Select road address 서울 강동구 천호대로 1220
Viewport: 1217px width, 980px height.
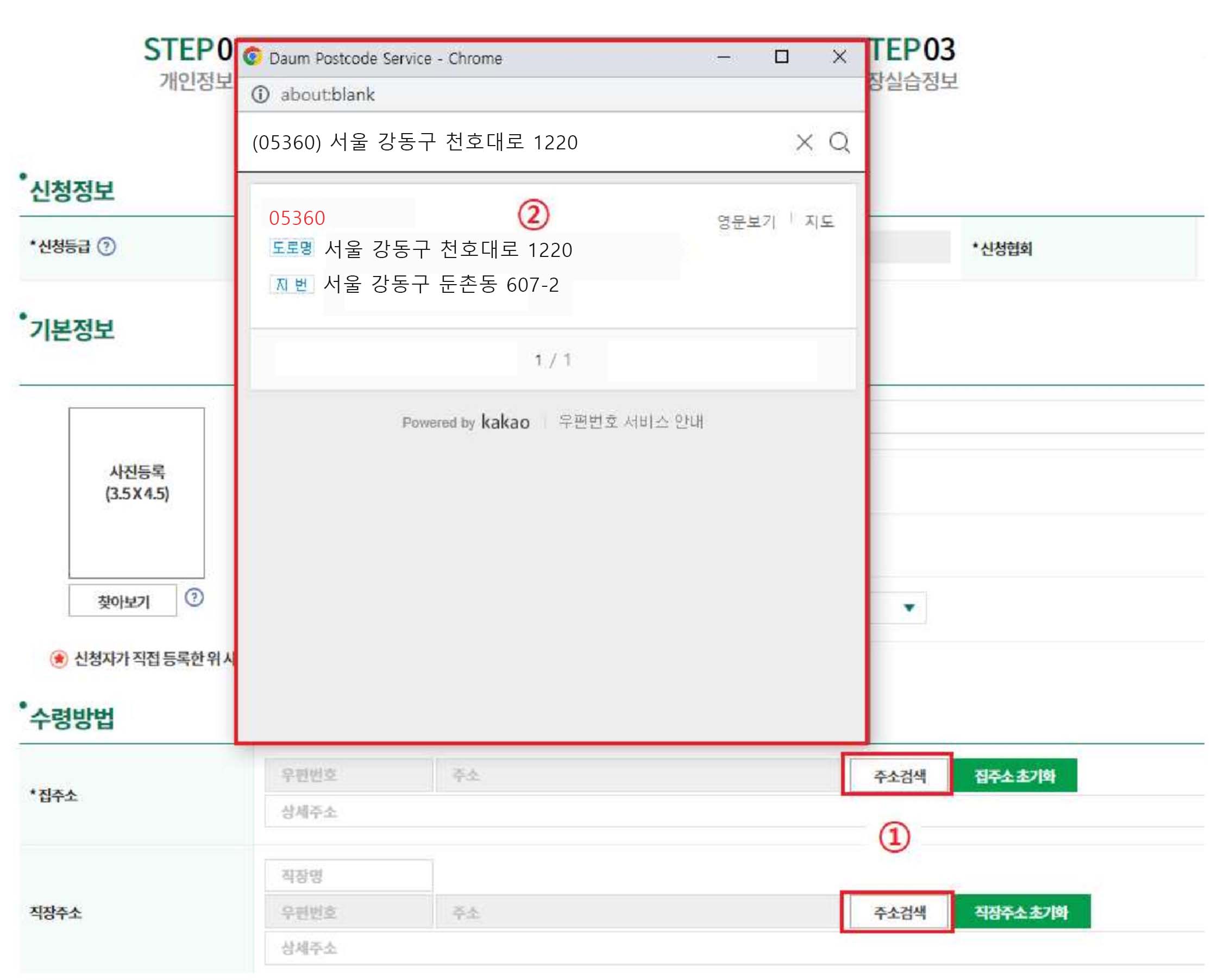(448, 249)
